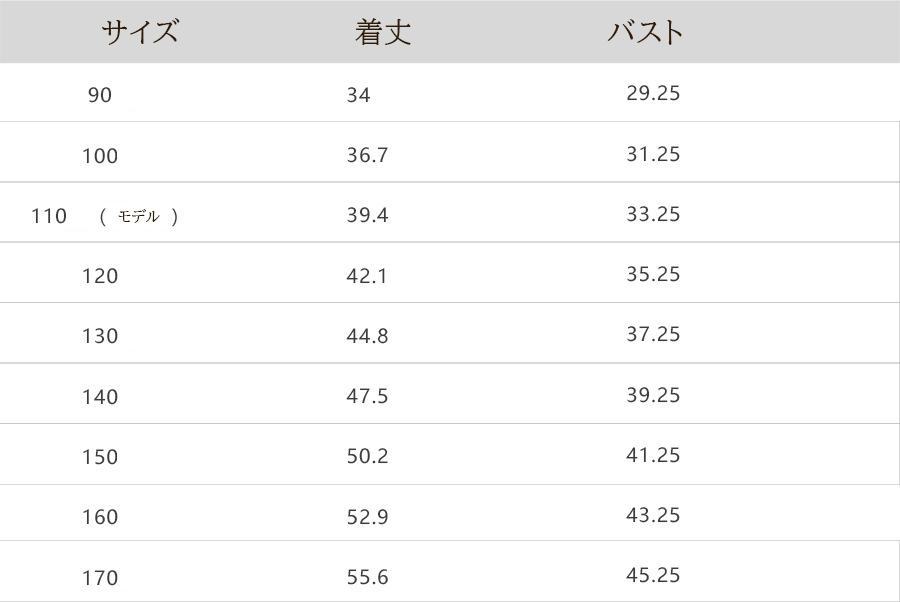Click the 着丈 value 55.6
Image resolution: width=900 pixels, height=602 pixels.
367,577
